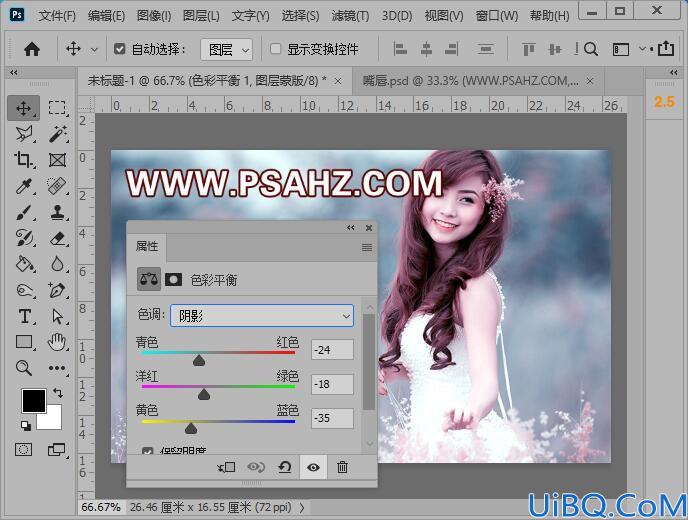This screenshot has height=520, width=688.
Task: Select the Path Selection tool
Action: [57, 316]
